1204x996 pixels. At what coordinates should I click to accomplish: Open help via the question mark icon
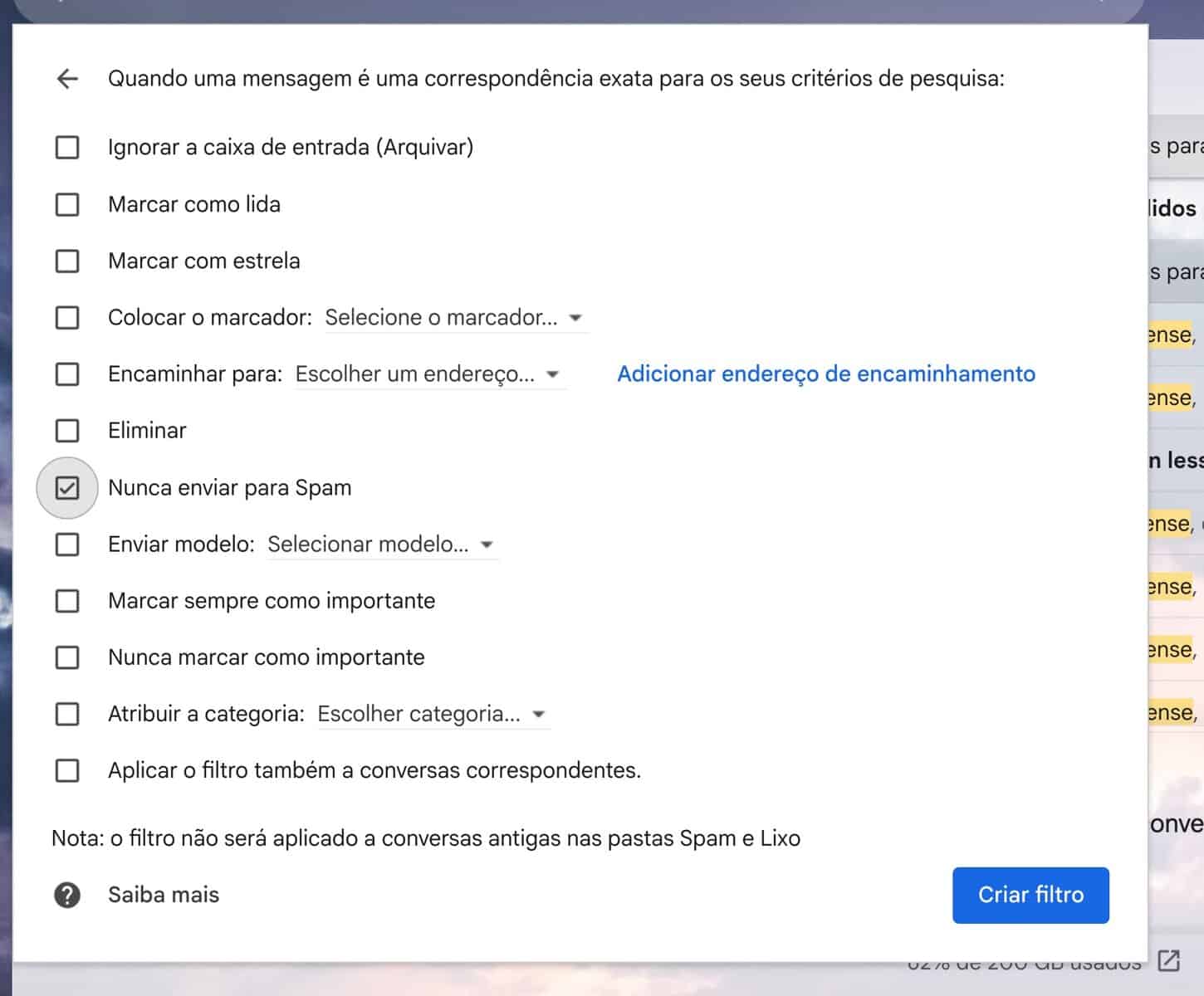tap(67, 895)
